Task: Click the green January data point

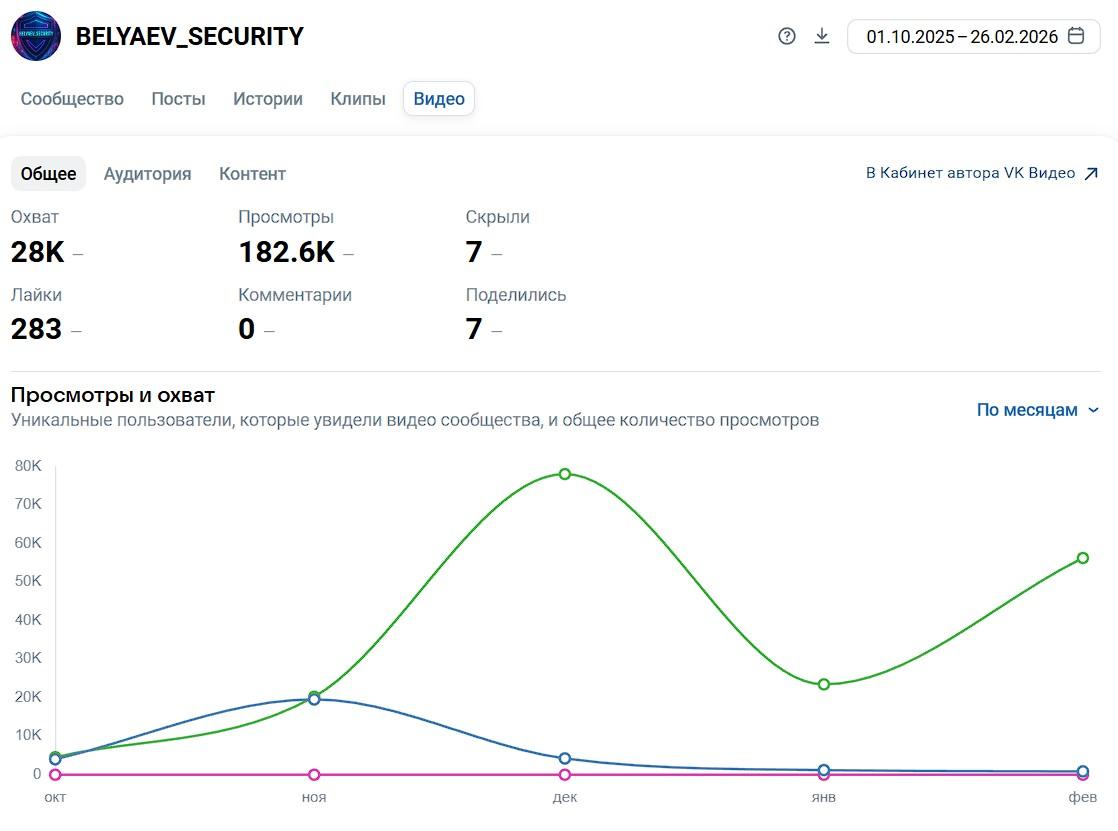Action: [824, 684]
